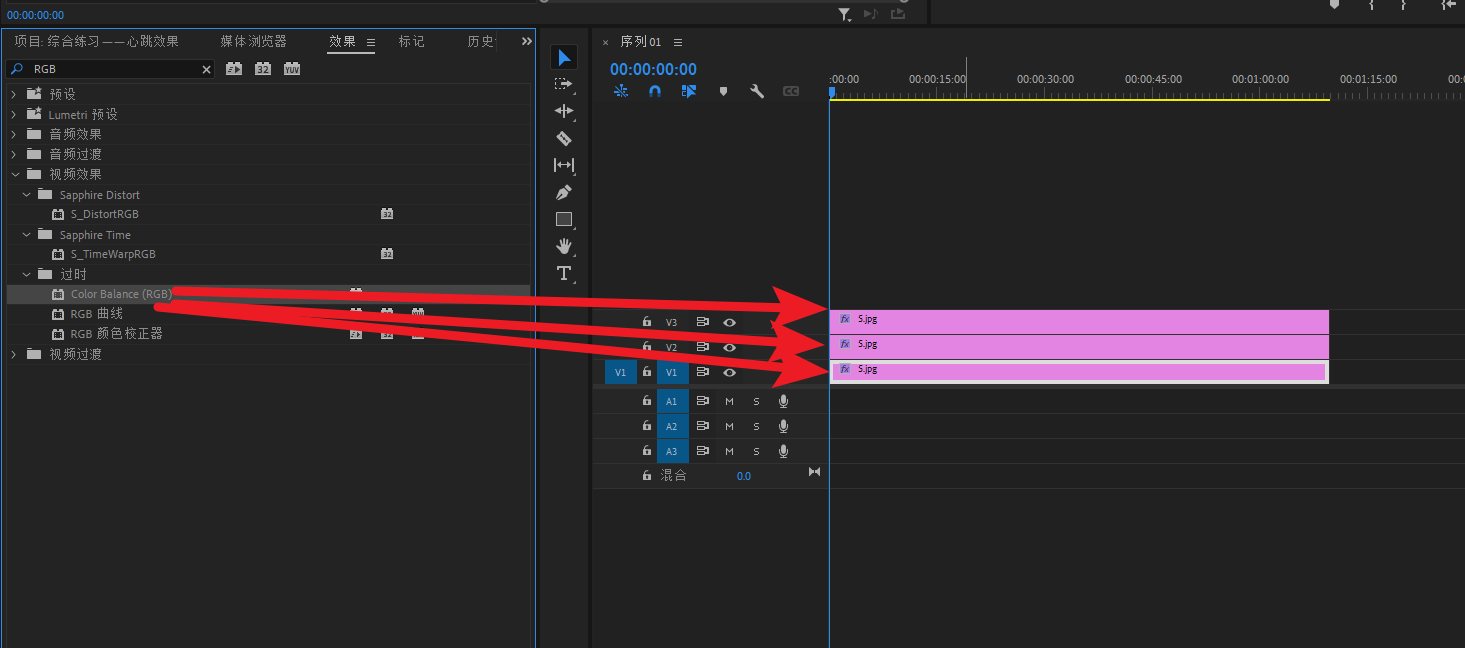Mute audio track A1
This screenshot has width=1465, height=648.
pos(729,401)
